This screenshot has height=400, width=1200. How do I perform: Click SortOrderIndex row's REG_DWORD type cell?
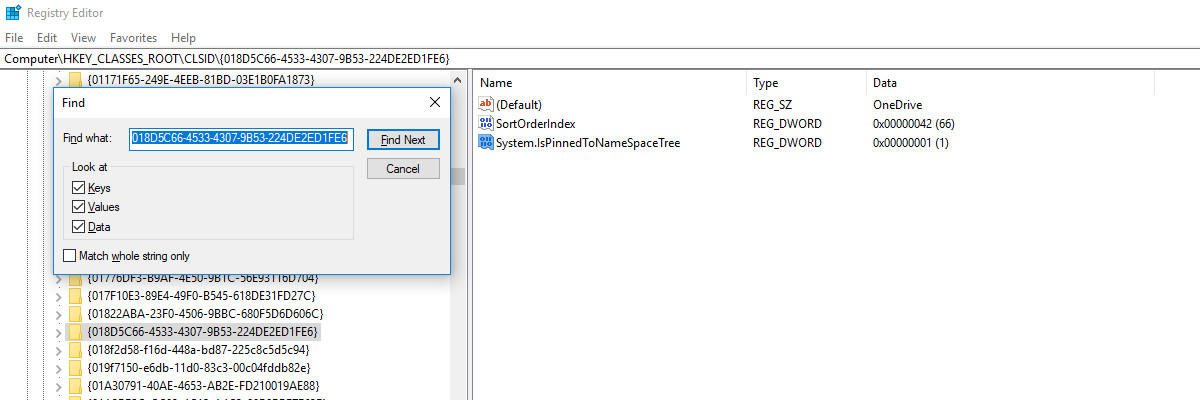[787, 123]
